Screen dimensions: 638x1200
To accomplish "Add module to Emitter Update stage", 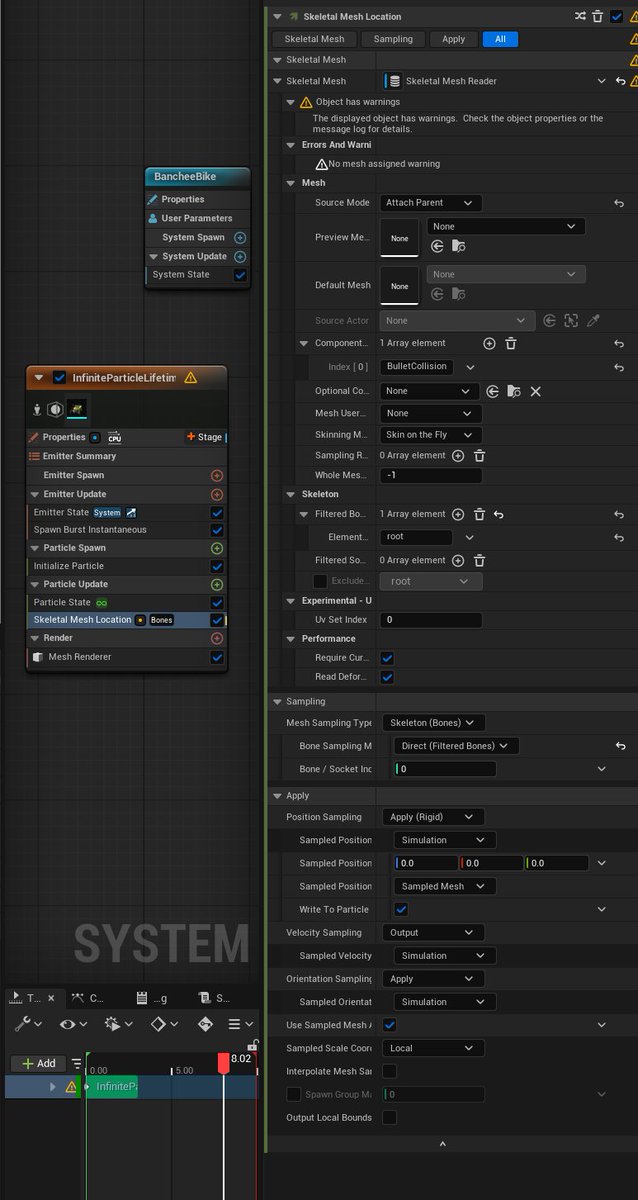I will coord(216,494).
